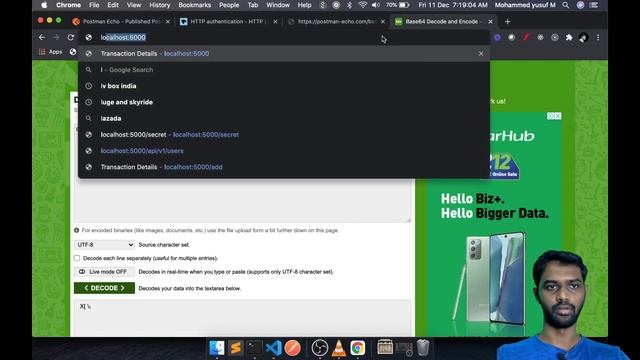This screenshot has height=360, width=640.
Task: Click the green DECODE button
Action: pyautogui.click(x=104, y=288)
